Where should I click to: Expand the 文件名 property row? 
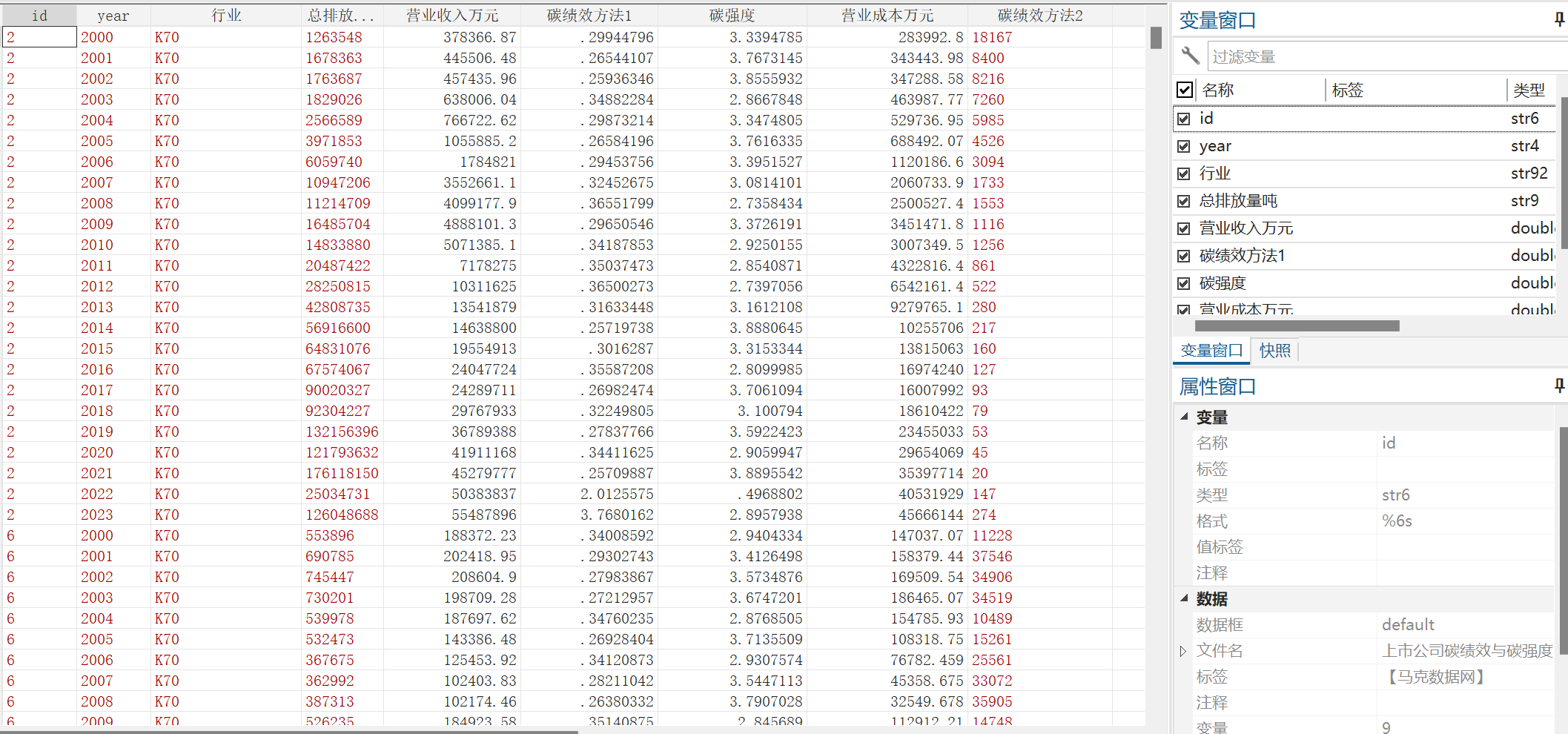[1183, 651]
